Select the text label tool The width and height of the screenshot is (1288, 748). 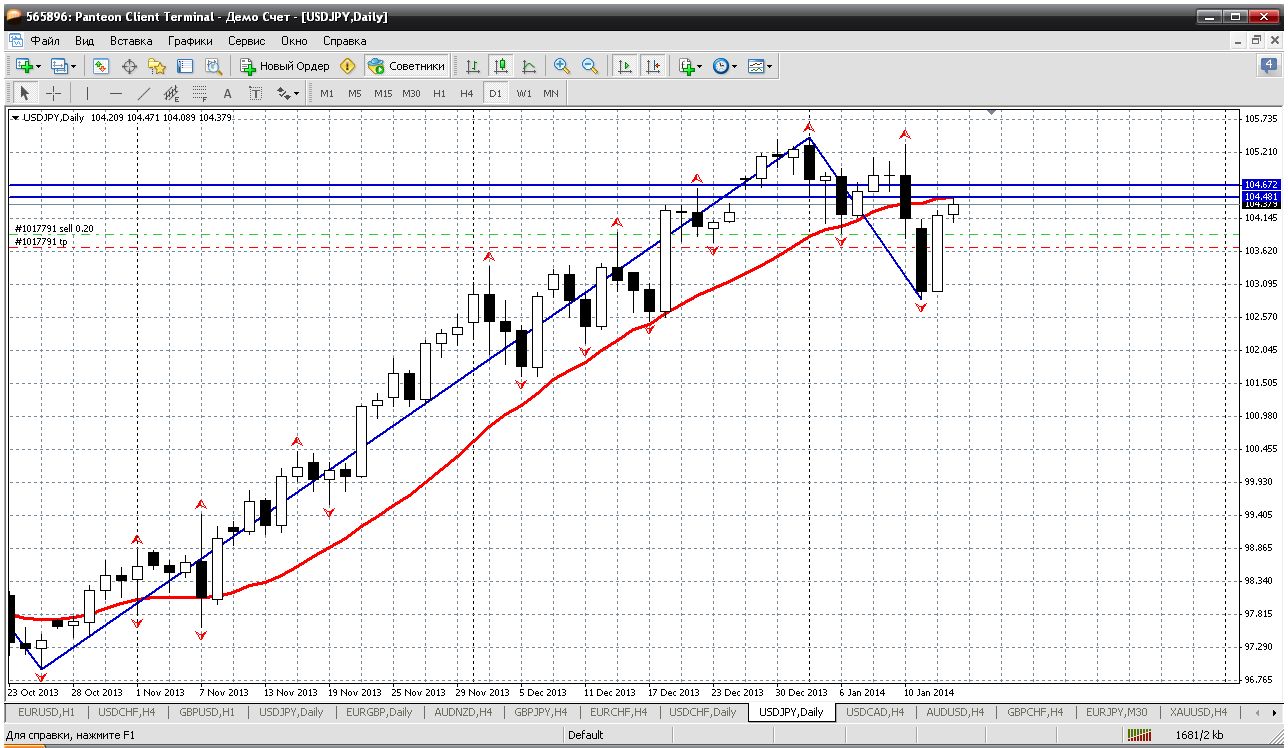coord(255,93)
